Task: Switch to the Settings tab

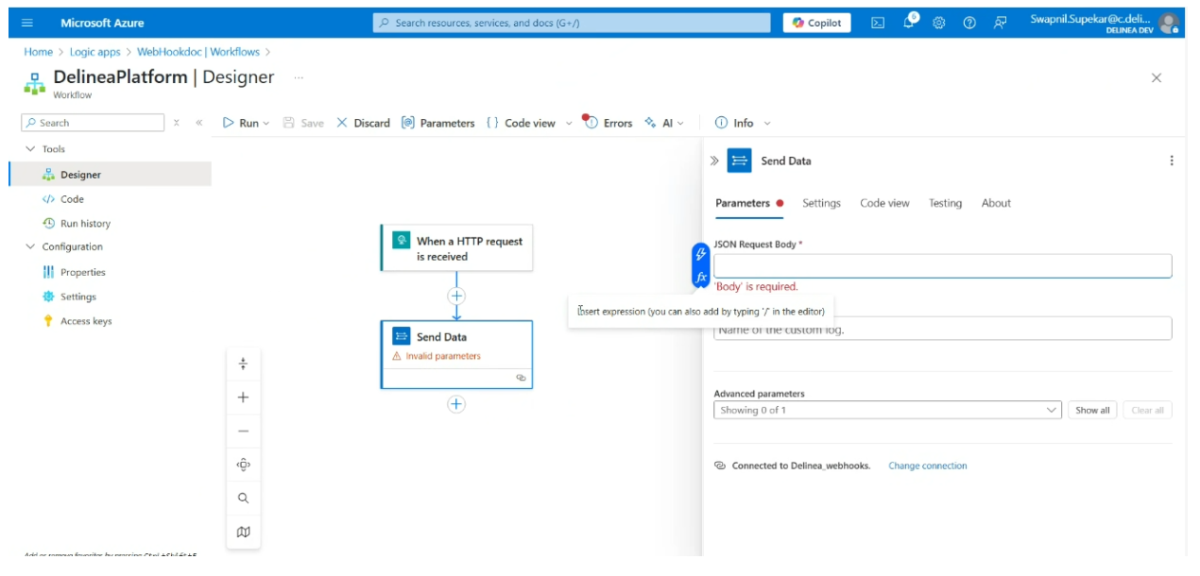Action: click(821, 203)
